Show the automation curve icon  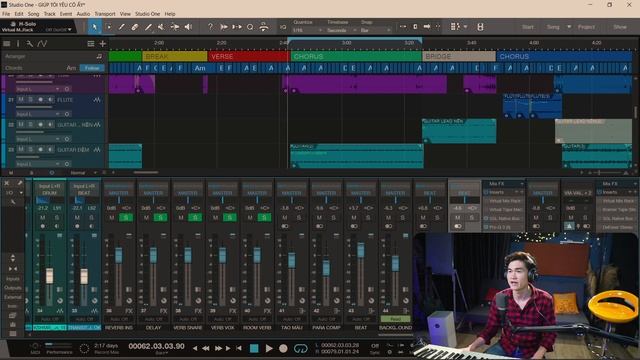point(42,43)
